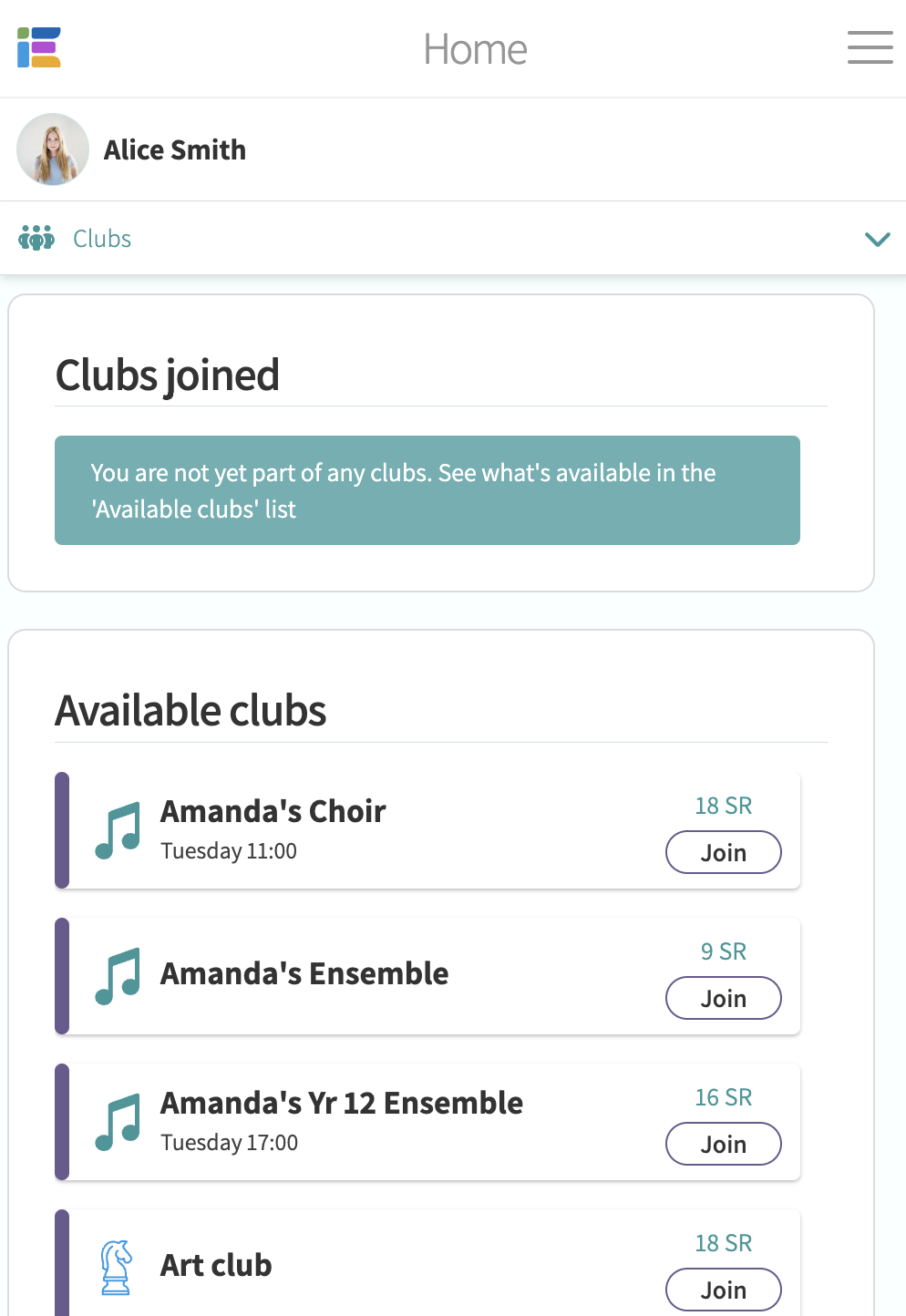Open the Clubs section selector label

[102, 239]
